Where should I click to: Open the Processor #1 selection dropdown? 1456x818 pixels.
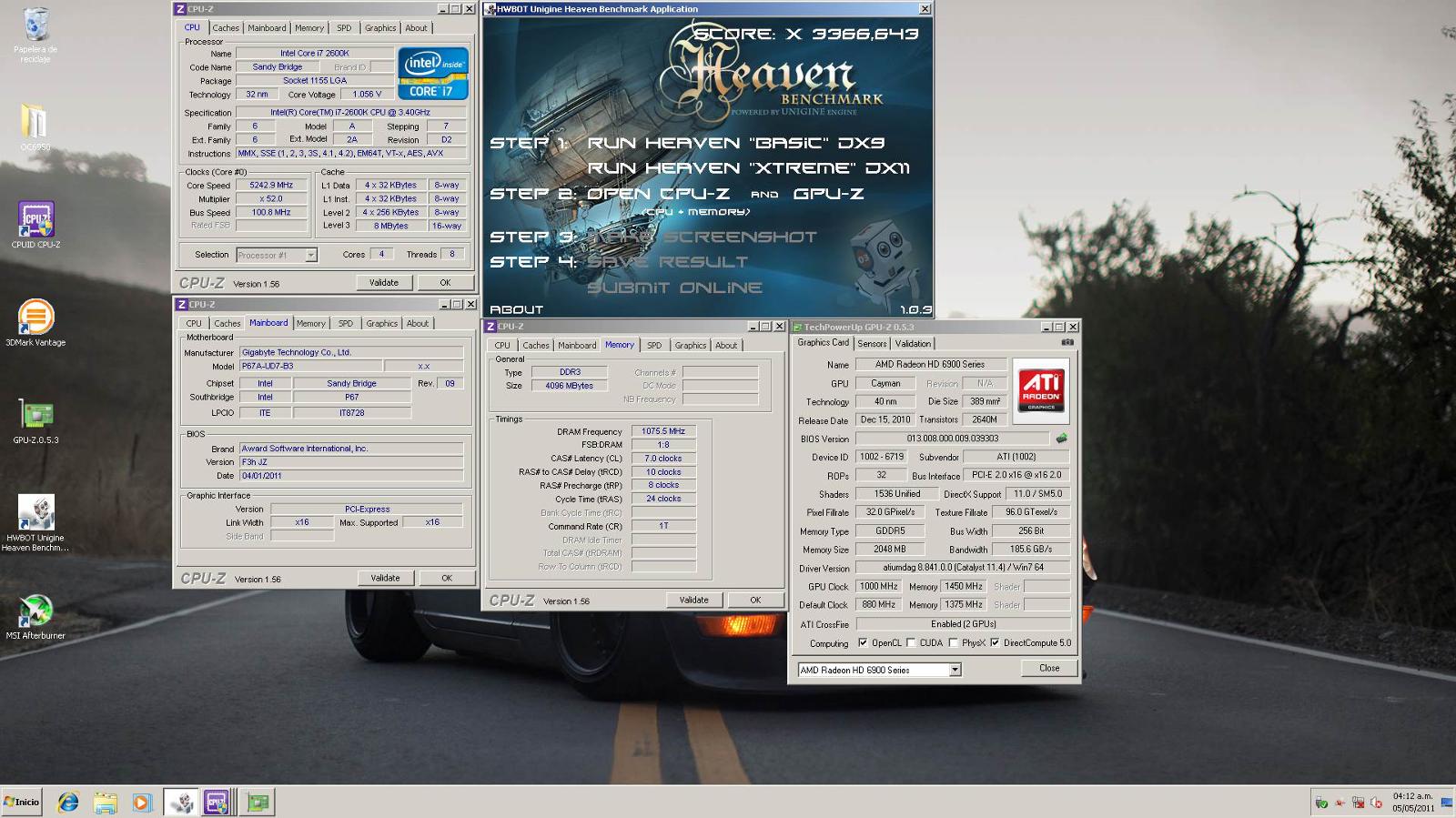277,255
